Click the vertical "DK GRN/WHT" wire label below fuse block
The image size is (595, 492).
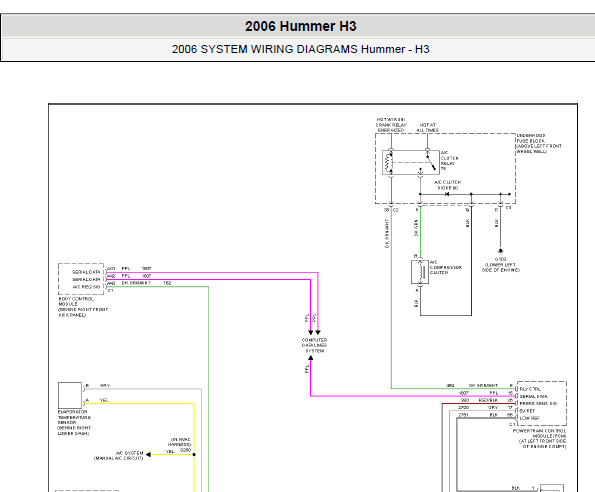(x=387, y=233)
